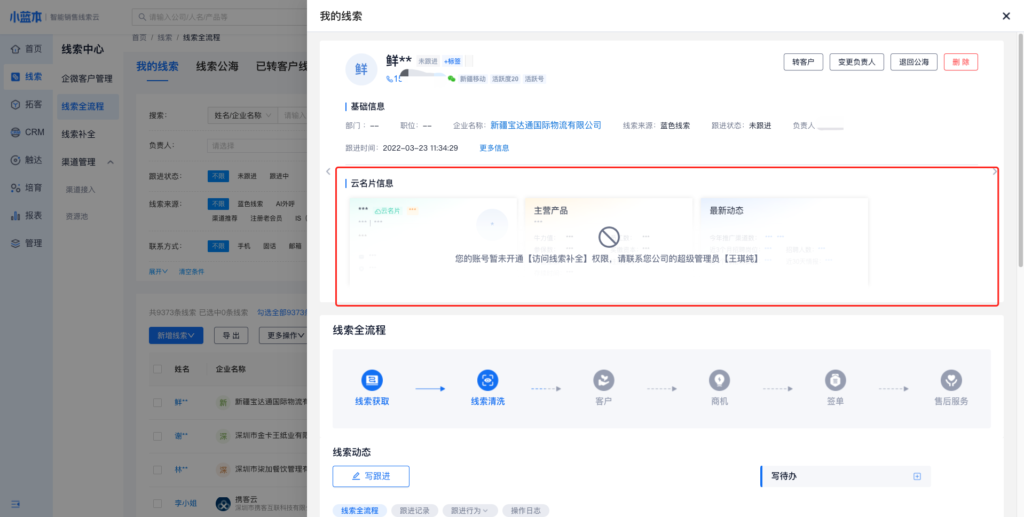Open the 新增线索 dropdown button
1024x517 pixels.
179,336
